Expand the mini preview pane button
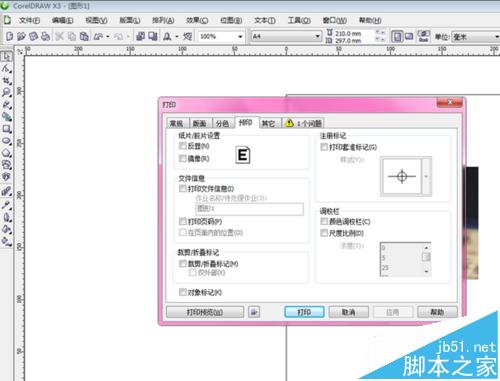 tap(254, 312)
